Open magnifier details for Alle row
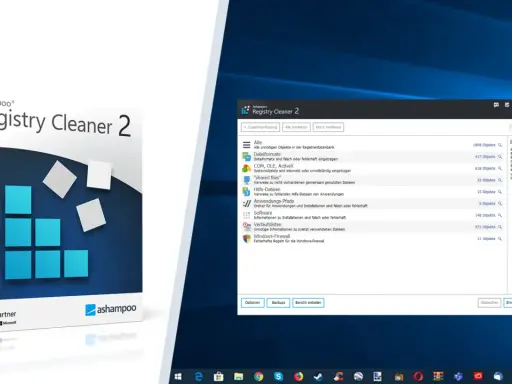This screenshot has width=512, height=384. point(500,145)
